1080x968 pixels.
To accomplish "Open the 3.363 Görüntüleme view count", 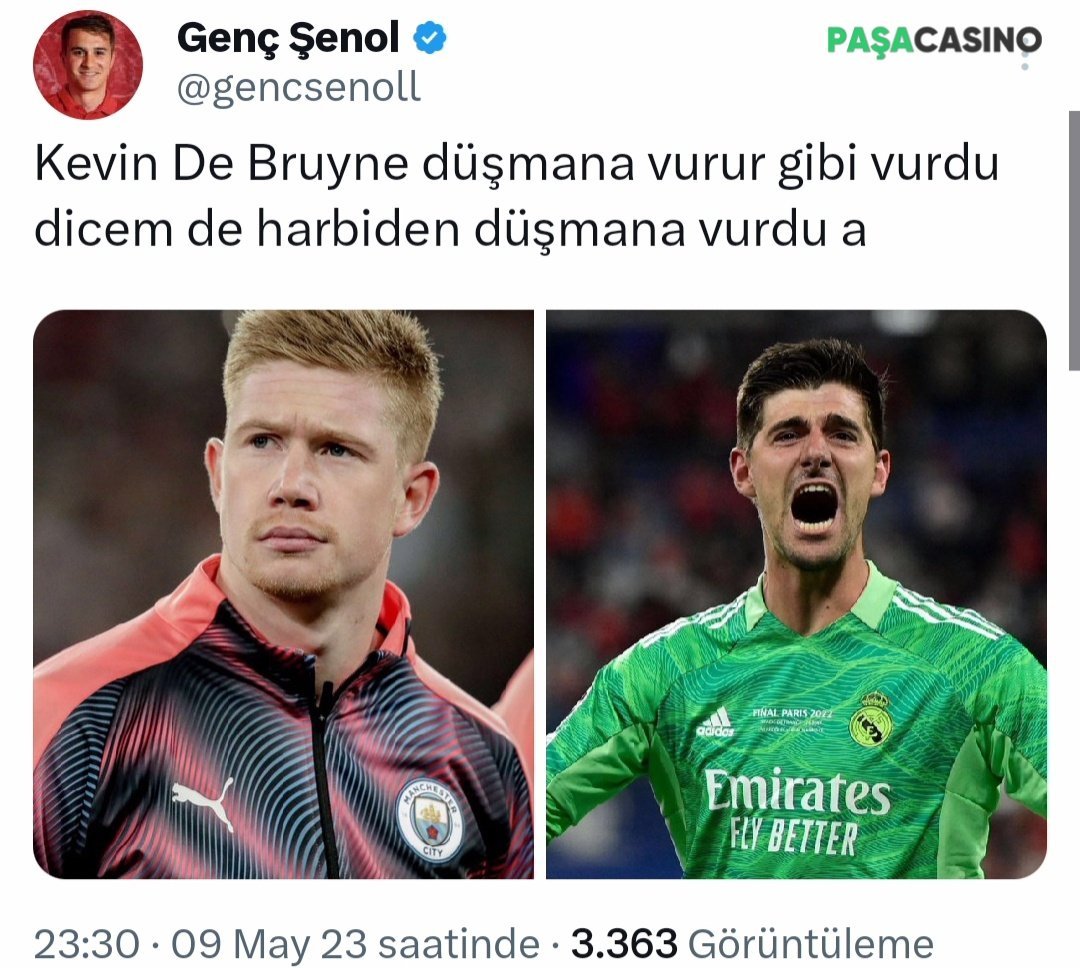I will [752, 944].
